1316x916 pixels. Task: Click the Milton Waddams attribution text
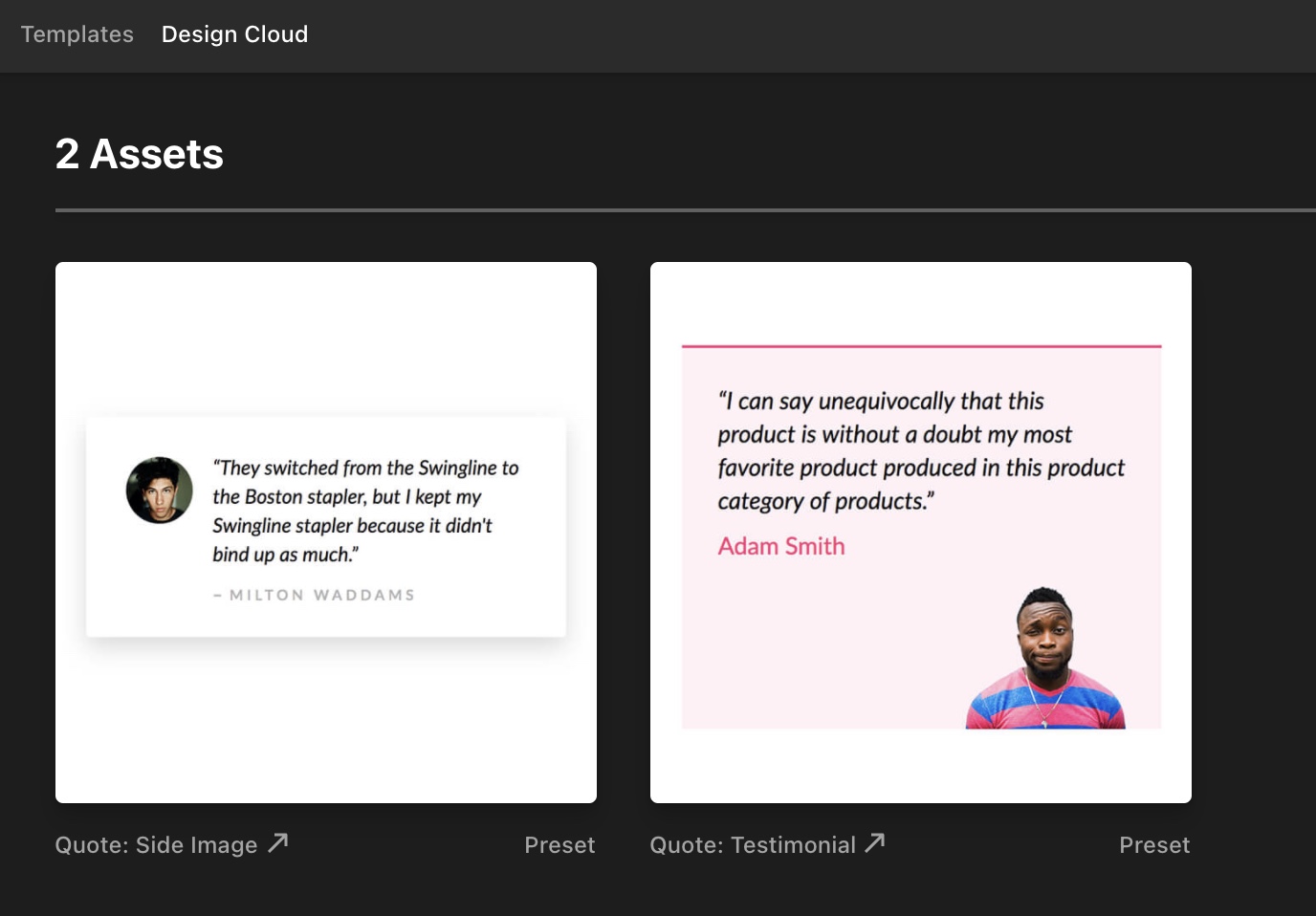click(315, 595)
